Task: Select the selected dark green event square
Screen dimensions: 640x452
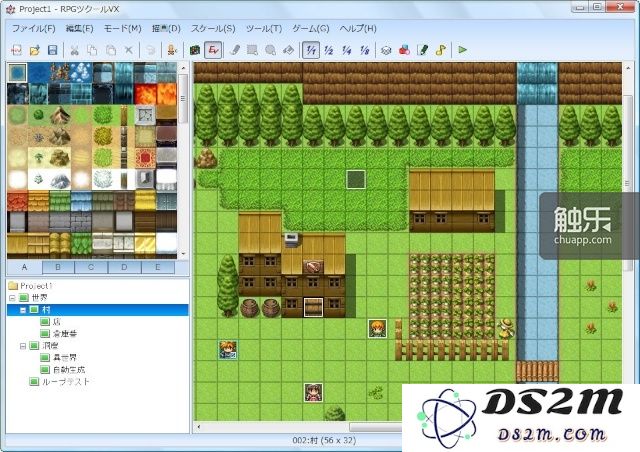Action: [356, 180]
